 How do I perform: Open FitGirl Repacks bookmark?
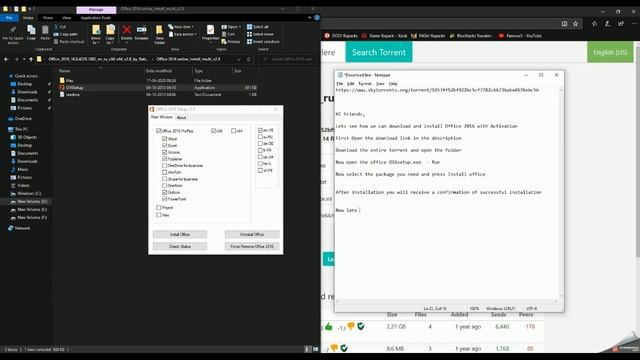point(428,36)
